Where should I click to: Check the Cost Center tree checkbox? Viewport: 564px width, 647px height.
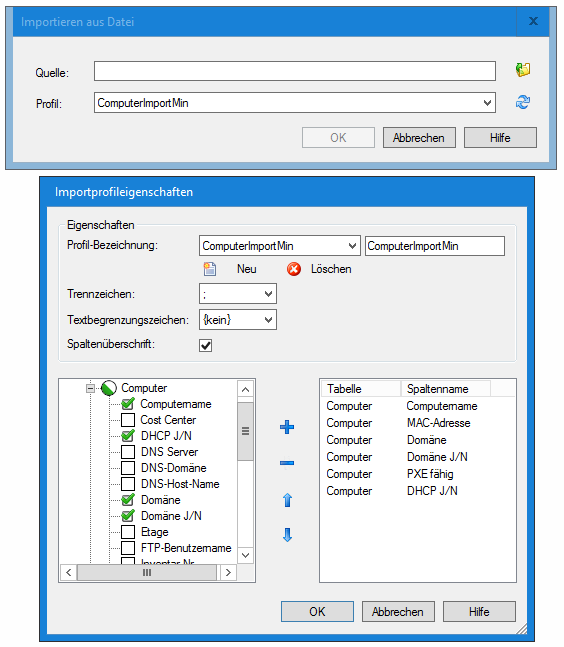[x=128, y=420]
